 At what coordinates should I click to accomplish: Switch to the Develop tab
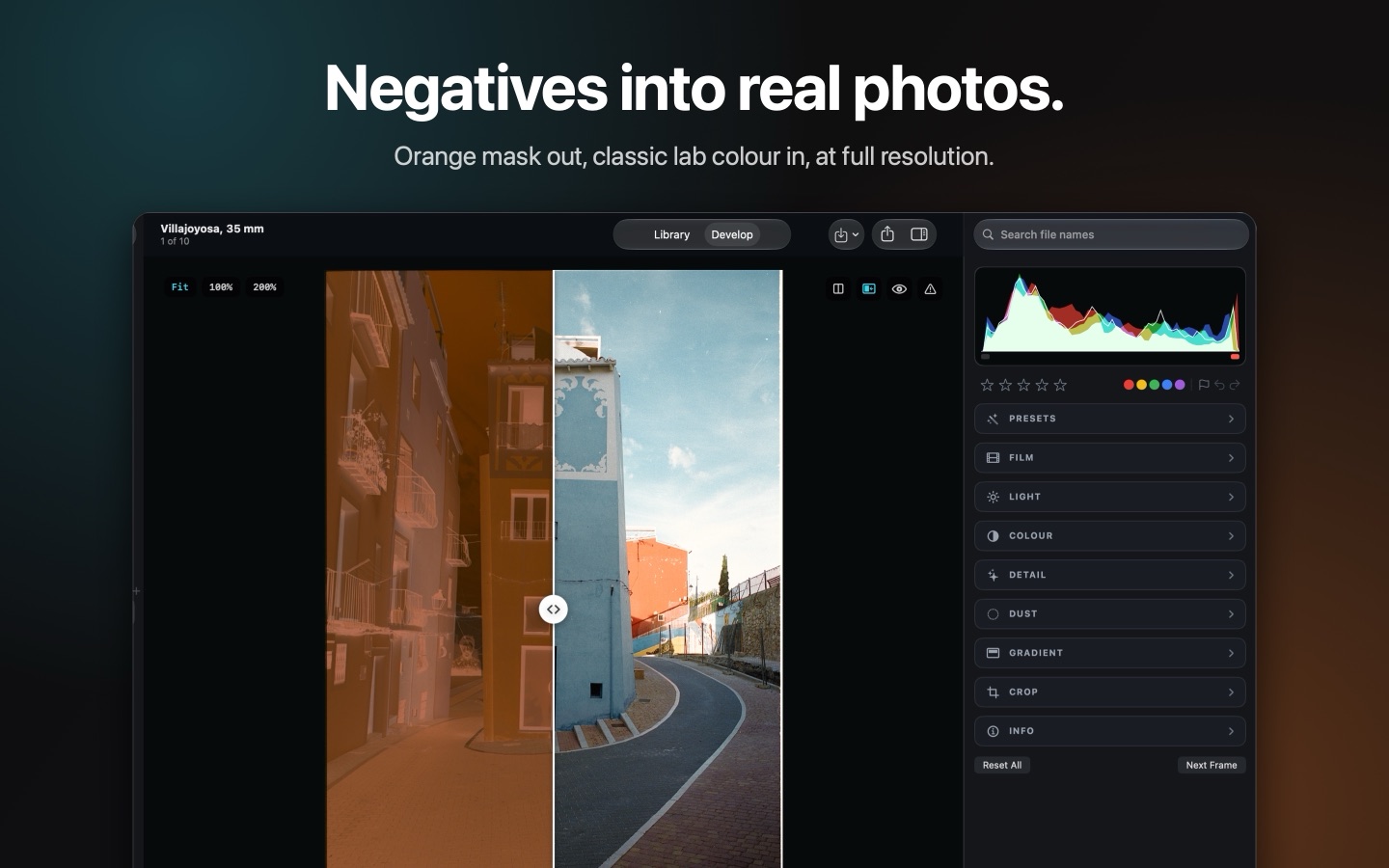tap(732, 234)
